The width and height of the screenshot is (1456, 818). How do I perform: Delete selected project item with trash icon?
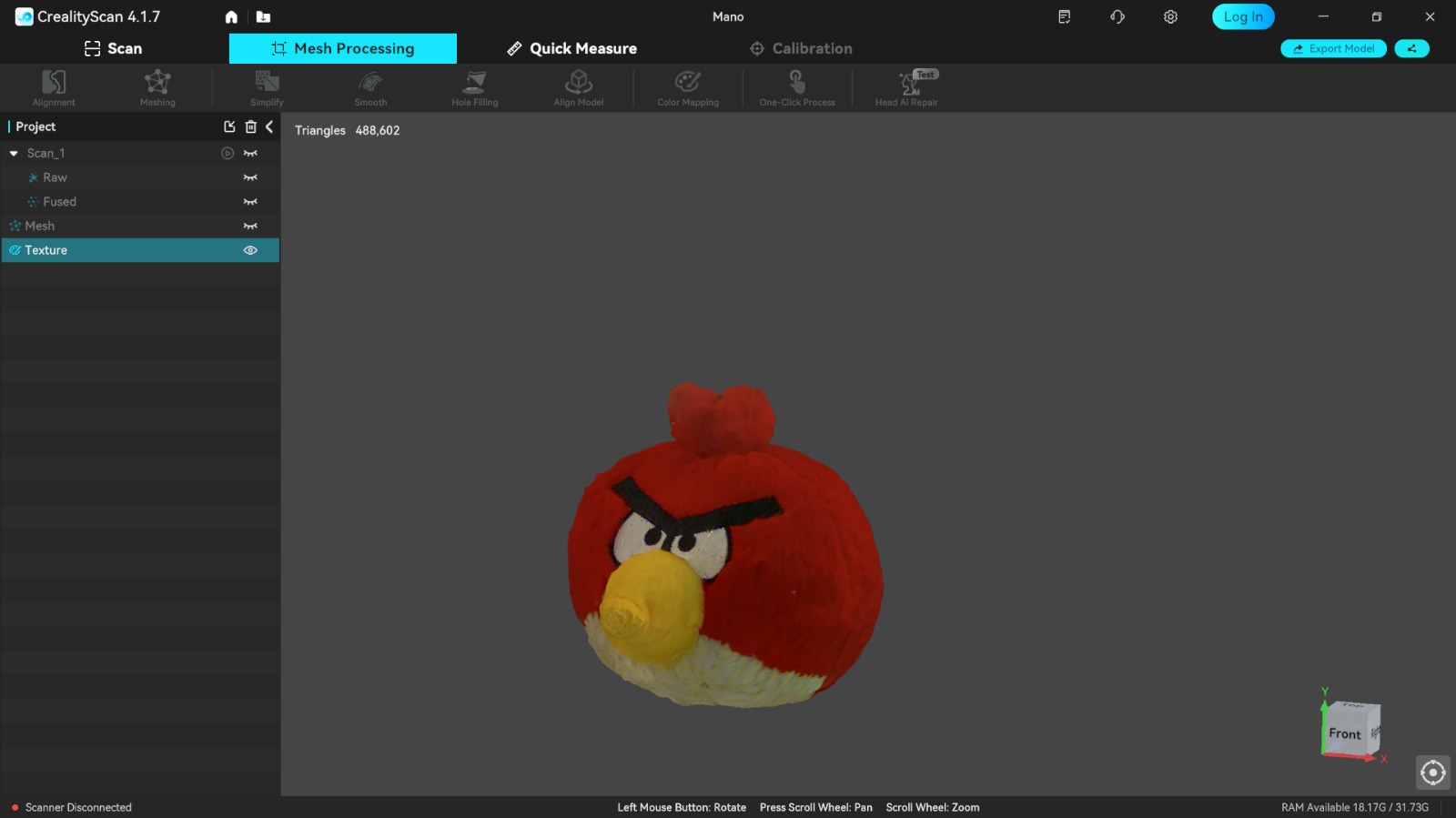tap(251, 127)
